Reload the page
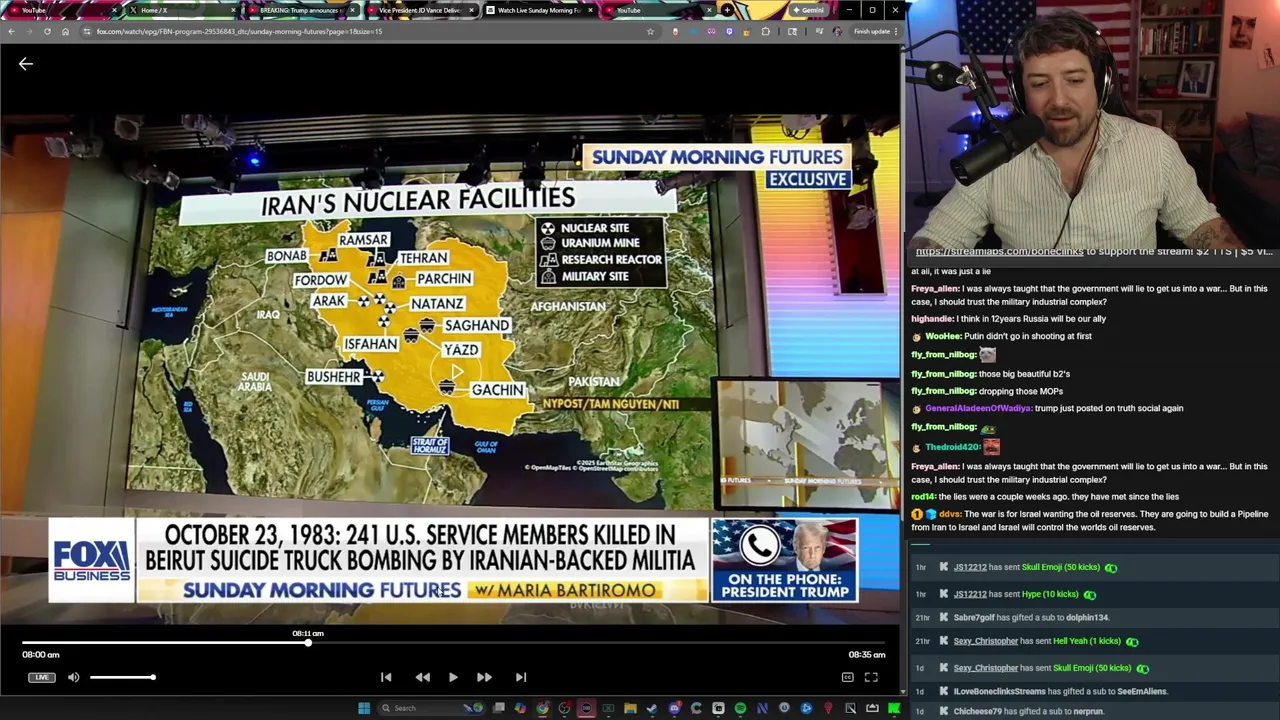The image size is (1280, 720). pyautogui.click(x=47, y=31)
